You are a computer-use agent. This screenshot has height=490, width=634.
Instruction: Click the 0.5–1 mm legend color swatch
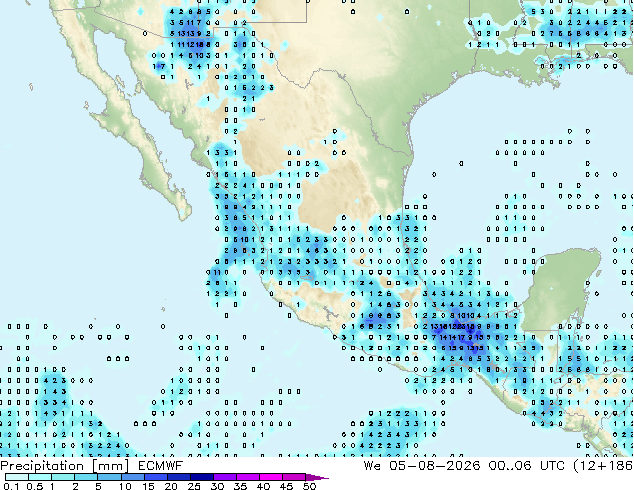point(40,477)
